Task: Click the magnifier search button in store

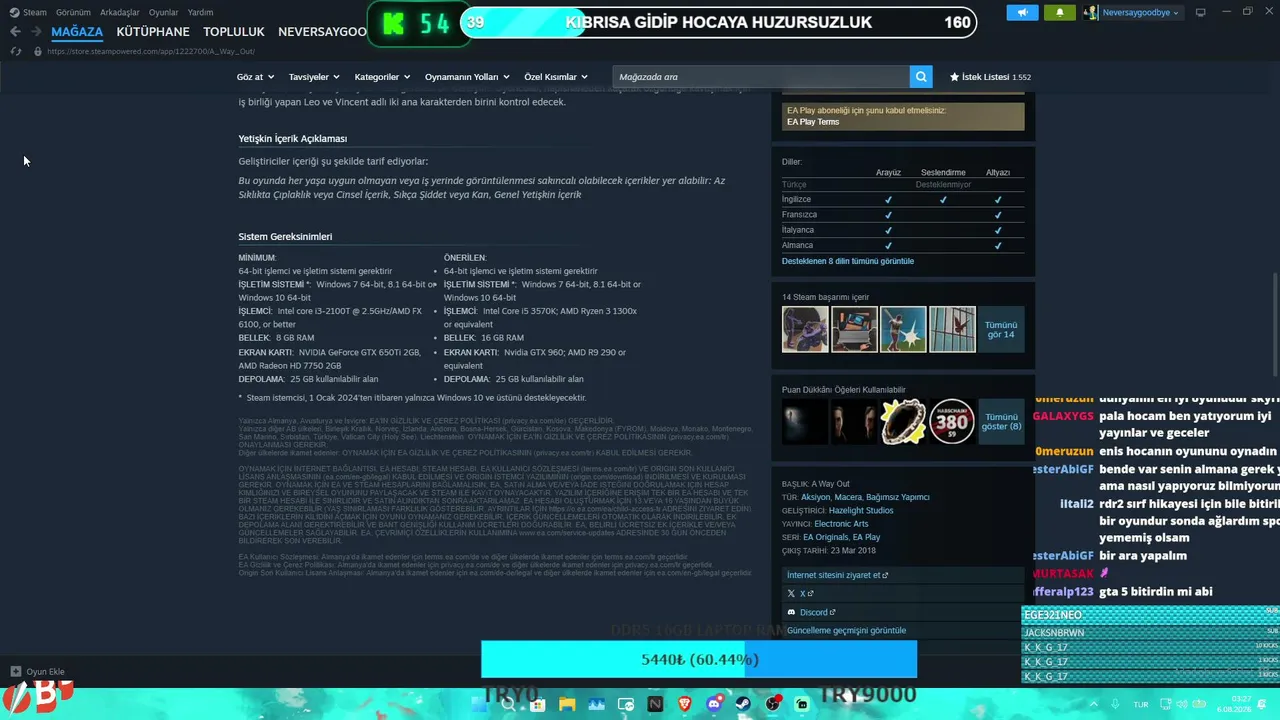Action: 921,77
